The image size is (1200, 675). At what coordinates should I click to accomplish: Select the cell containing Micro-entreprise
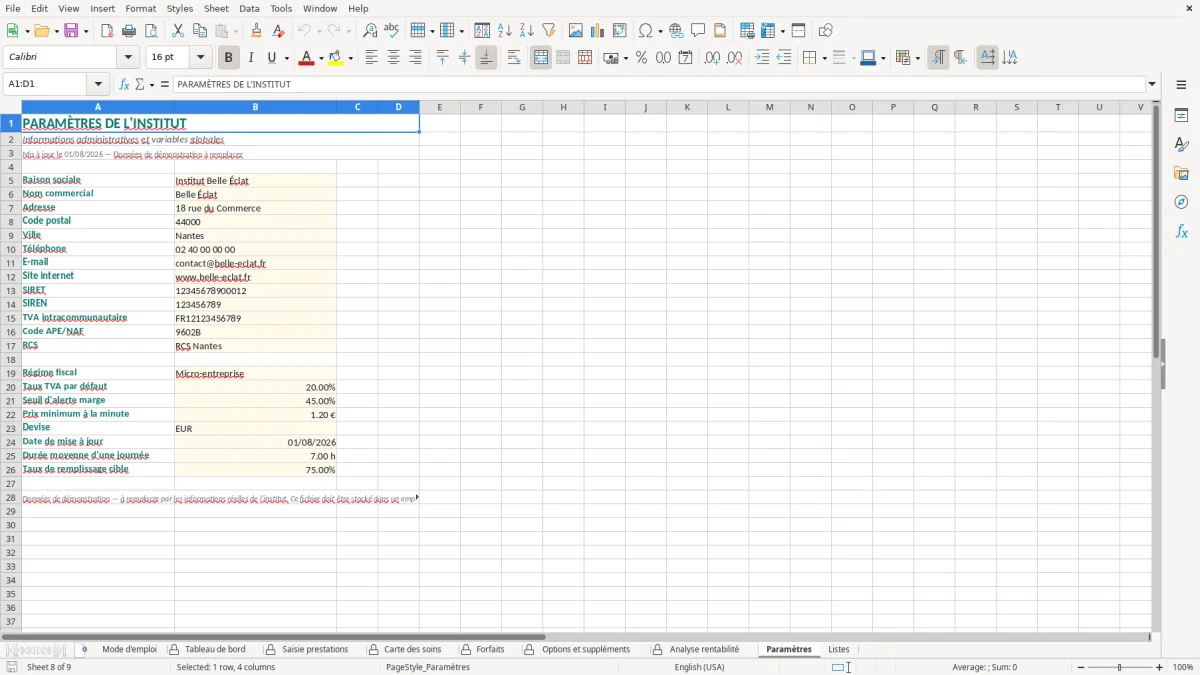255,373
